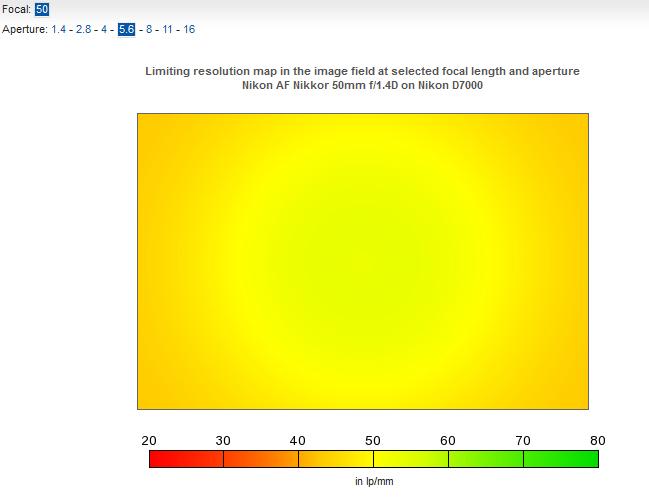Click the legend value 50
Image resolution: width=649 pixels, height=503 pixels.
pyautogui.click(x=373, y=440)
